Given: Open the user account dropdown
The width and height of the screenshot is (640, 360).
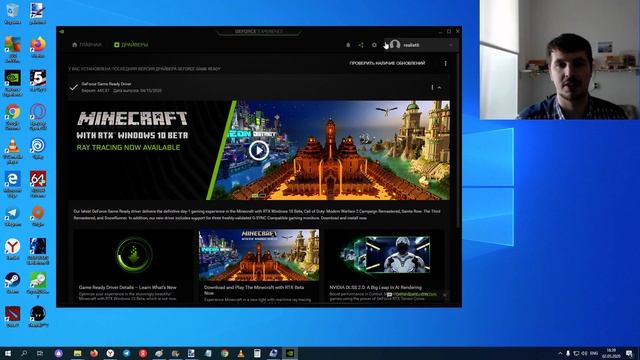Looking at the screenshot, I should point(421,45).
